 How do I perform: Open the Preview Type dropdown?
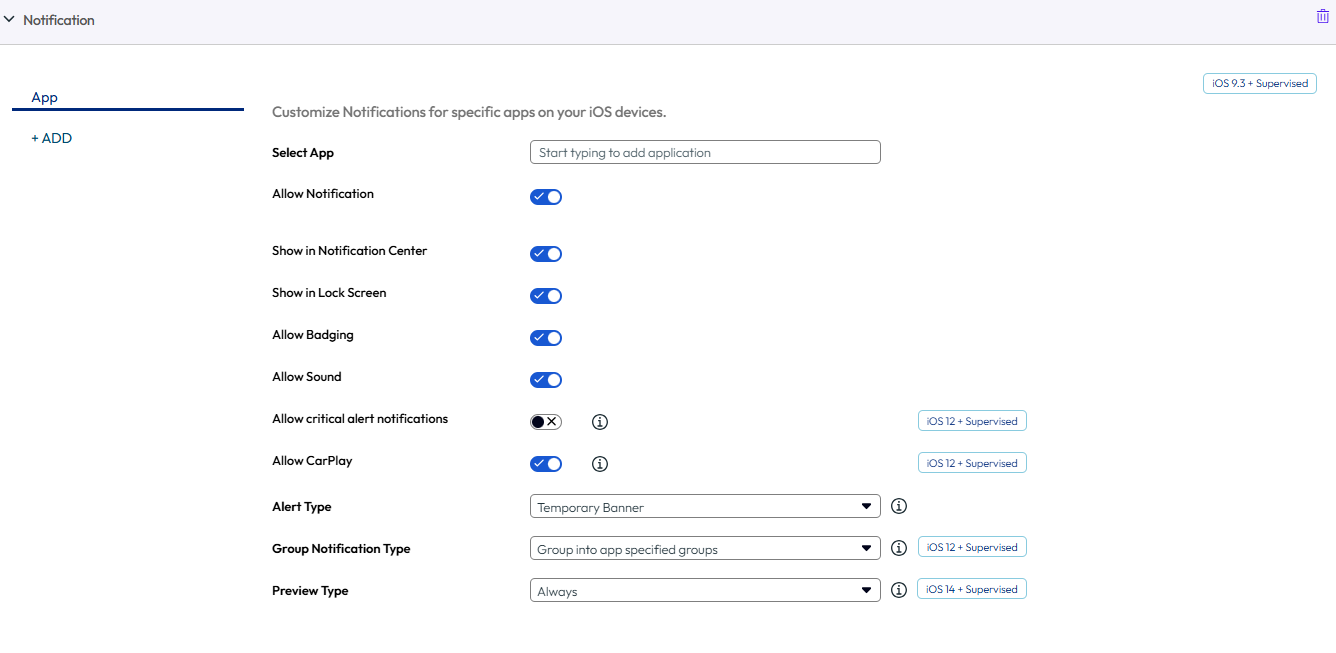tap(705, 590)
